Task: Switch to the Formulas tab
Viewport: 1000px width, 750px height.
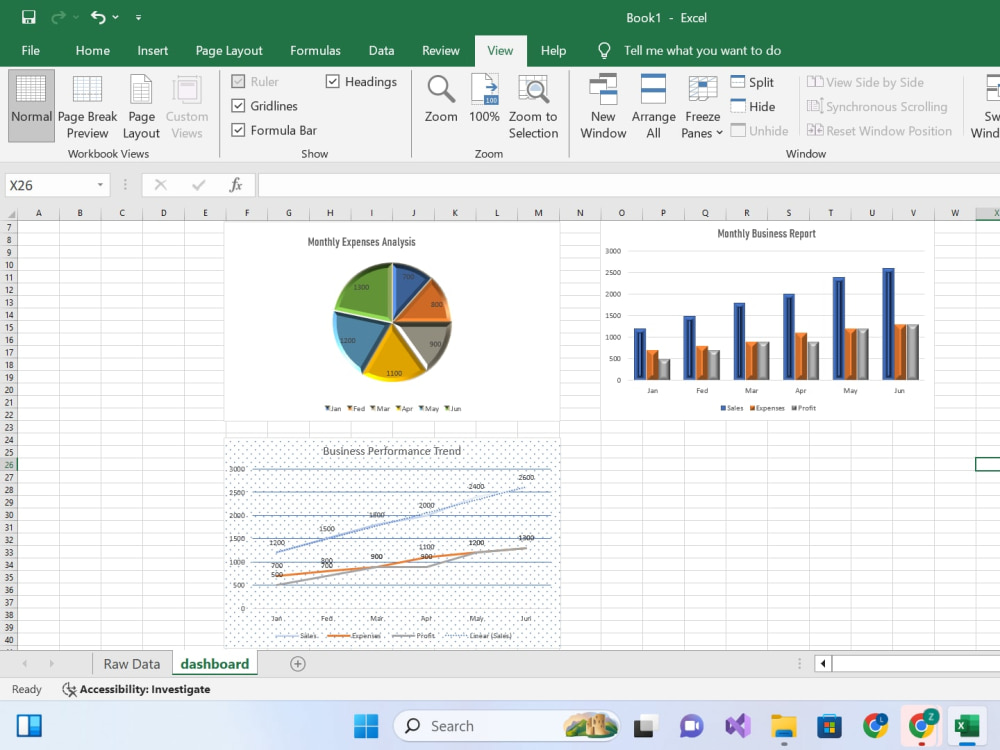Action: [315, 50]
